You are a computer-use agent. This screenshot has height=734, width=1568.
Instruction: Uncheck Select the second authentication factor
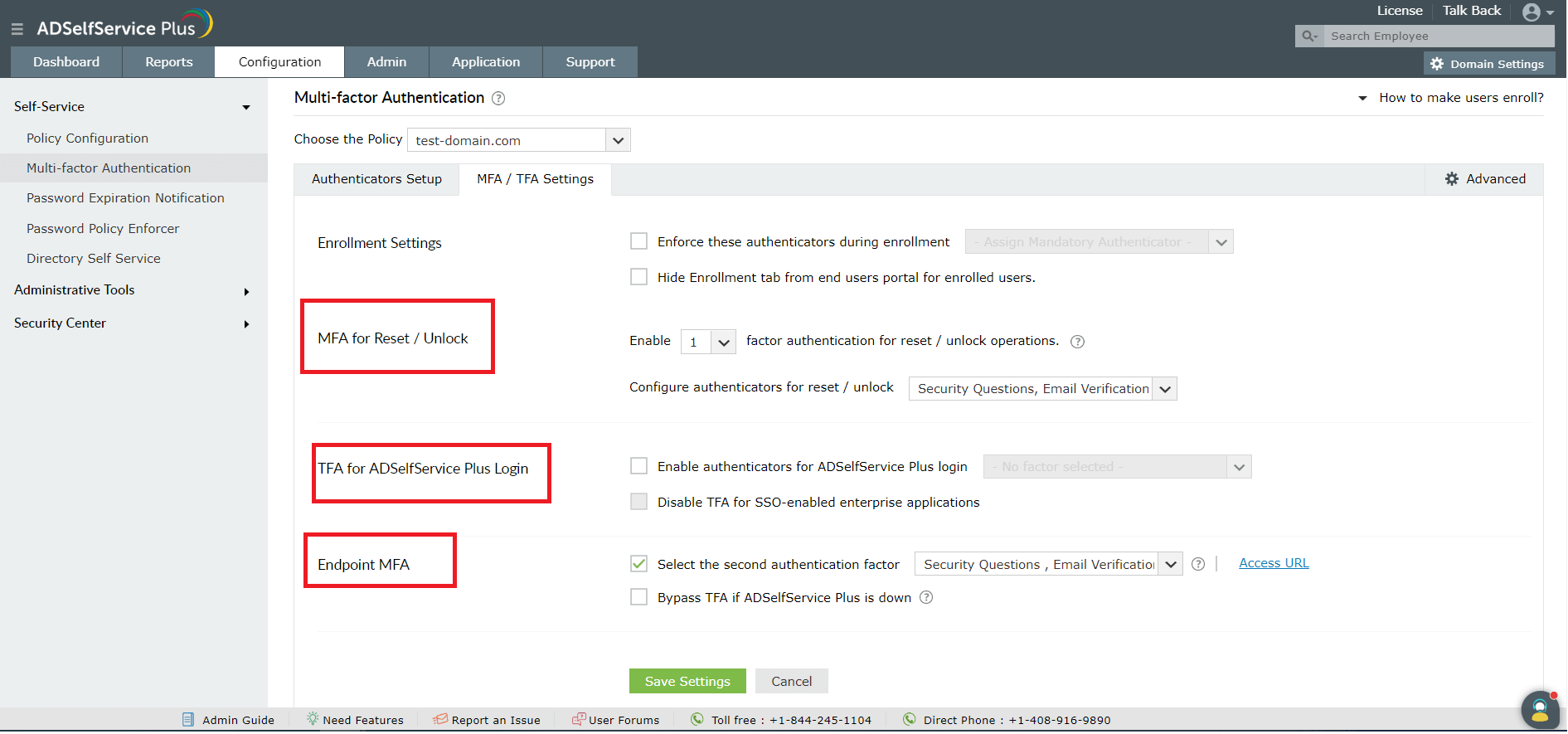point(638,564)
